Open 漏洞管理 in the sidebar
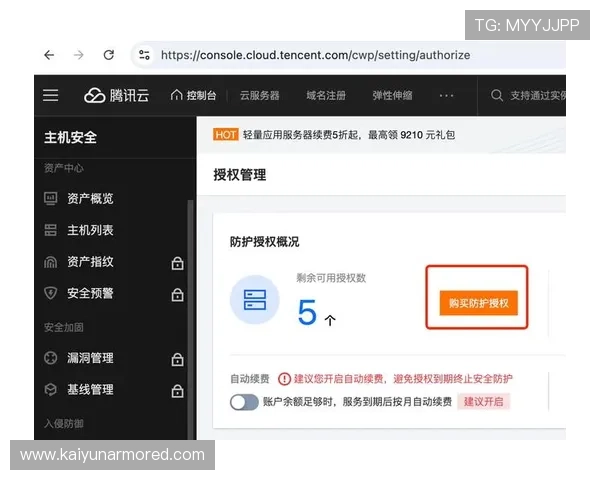 (90, 358)
